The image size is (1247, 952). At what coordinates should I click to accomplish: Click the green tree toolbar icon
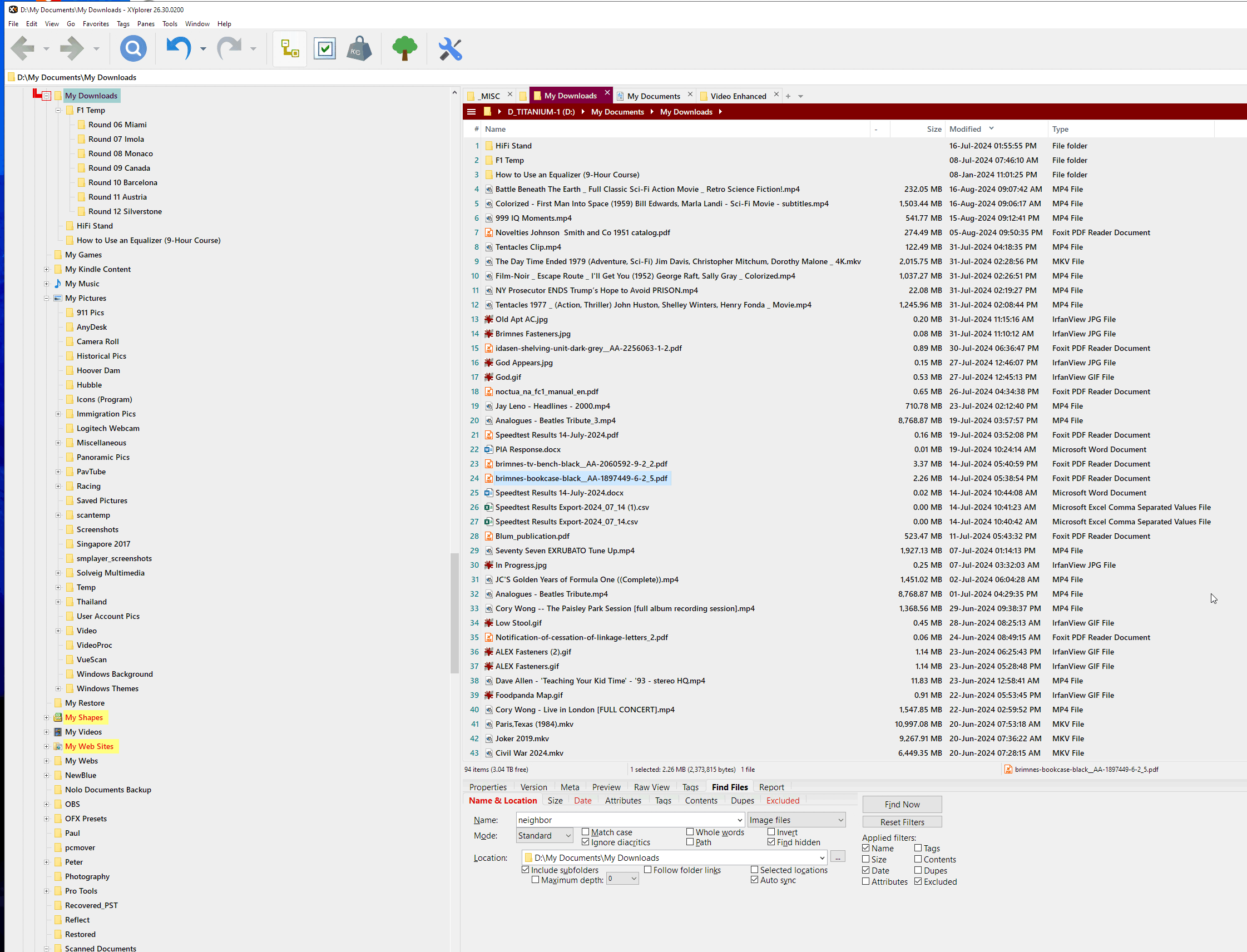pyautogui.click(x=404, y=49)
